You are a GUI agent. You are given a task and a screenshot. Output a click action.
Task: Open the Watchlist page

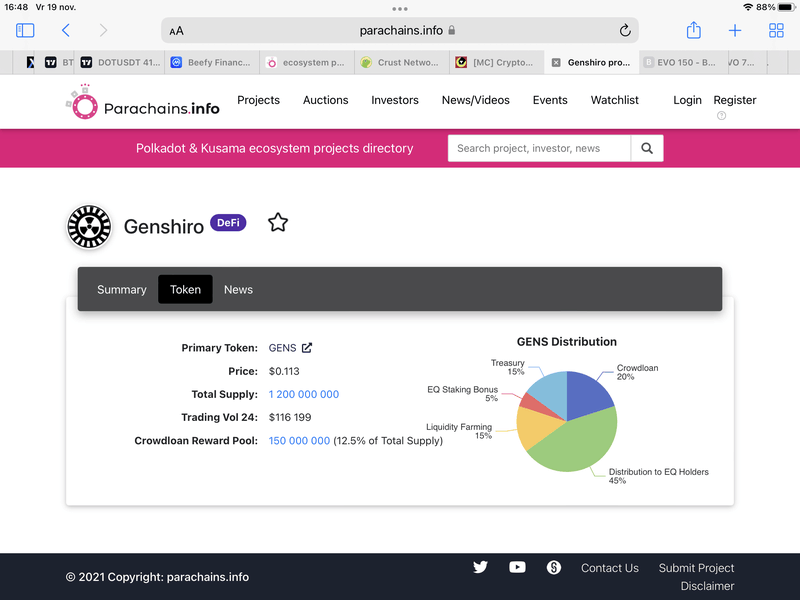click(x=614, y=100)
